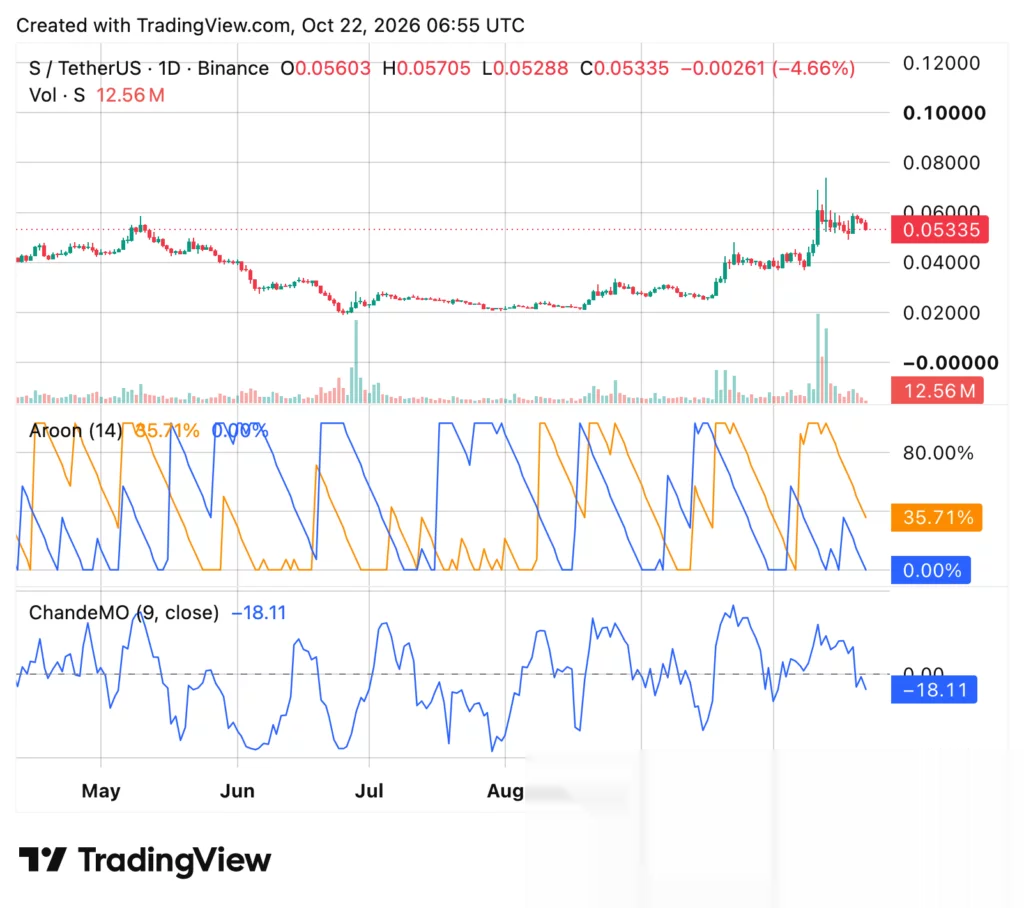The width and height of the screenshot is (1024, 908).
Task: Select the 'Created with TradingView.com' header text
Action: [154, 25]
